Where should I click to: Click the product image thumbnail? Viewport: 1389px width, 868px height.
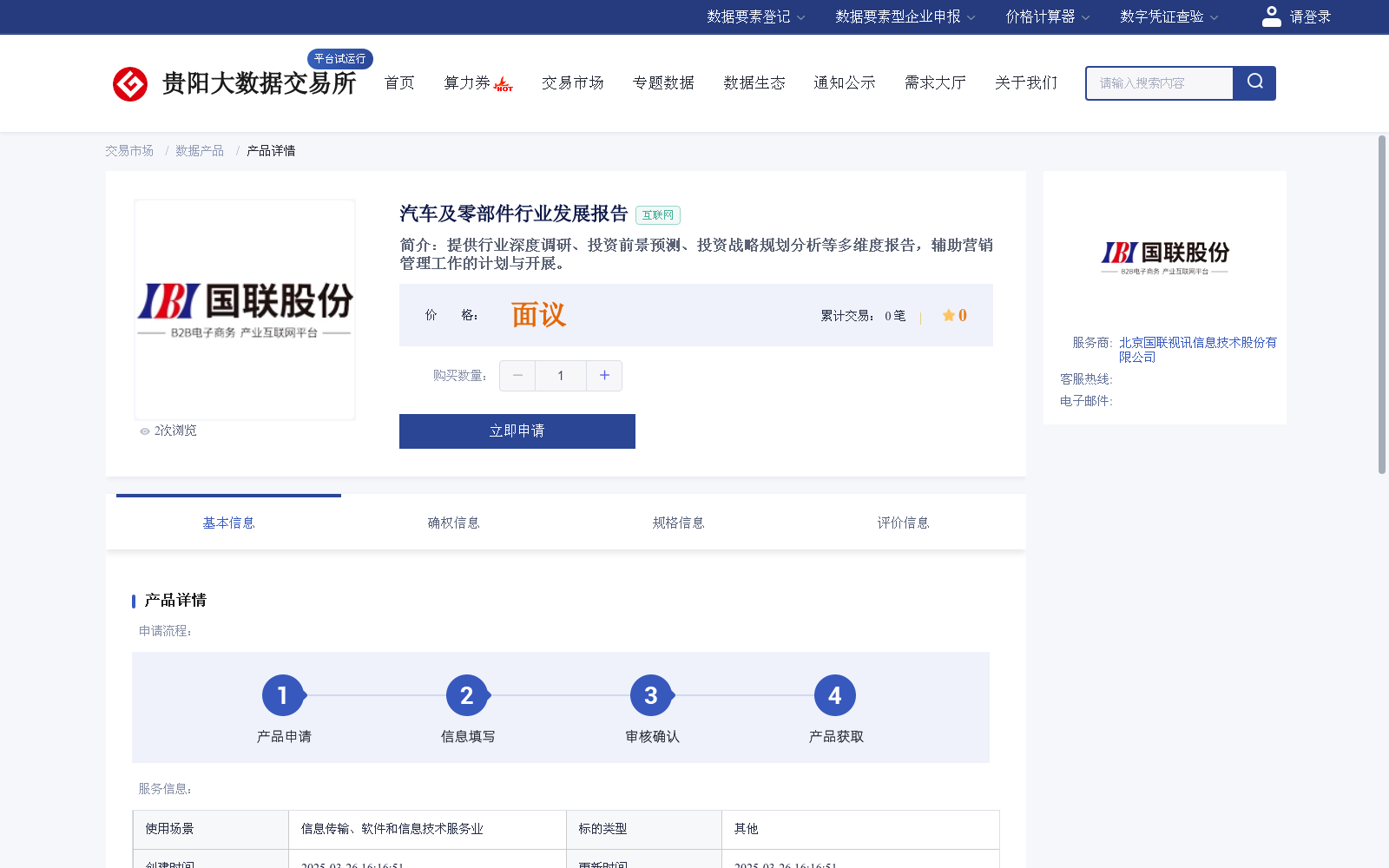(245, 310)
